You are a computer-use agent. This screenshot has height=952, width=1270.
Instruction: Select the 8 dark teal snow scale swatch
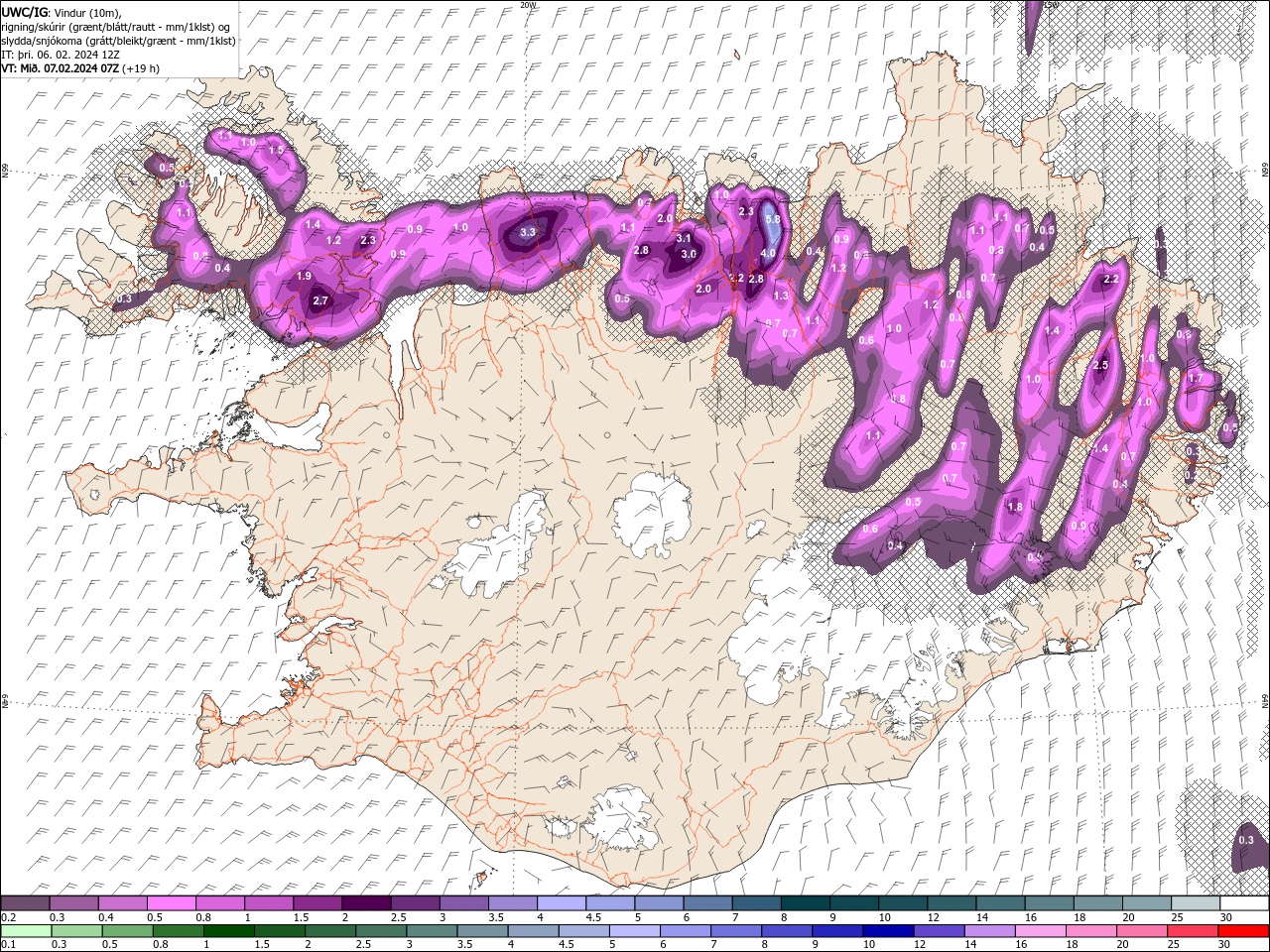(x=804, y=903)
